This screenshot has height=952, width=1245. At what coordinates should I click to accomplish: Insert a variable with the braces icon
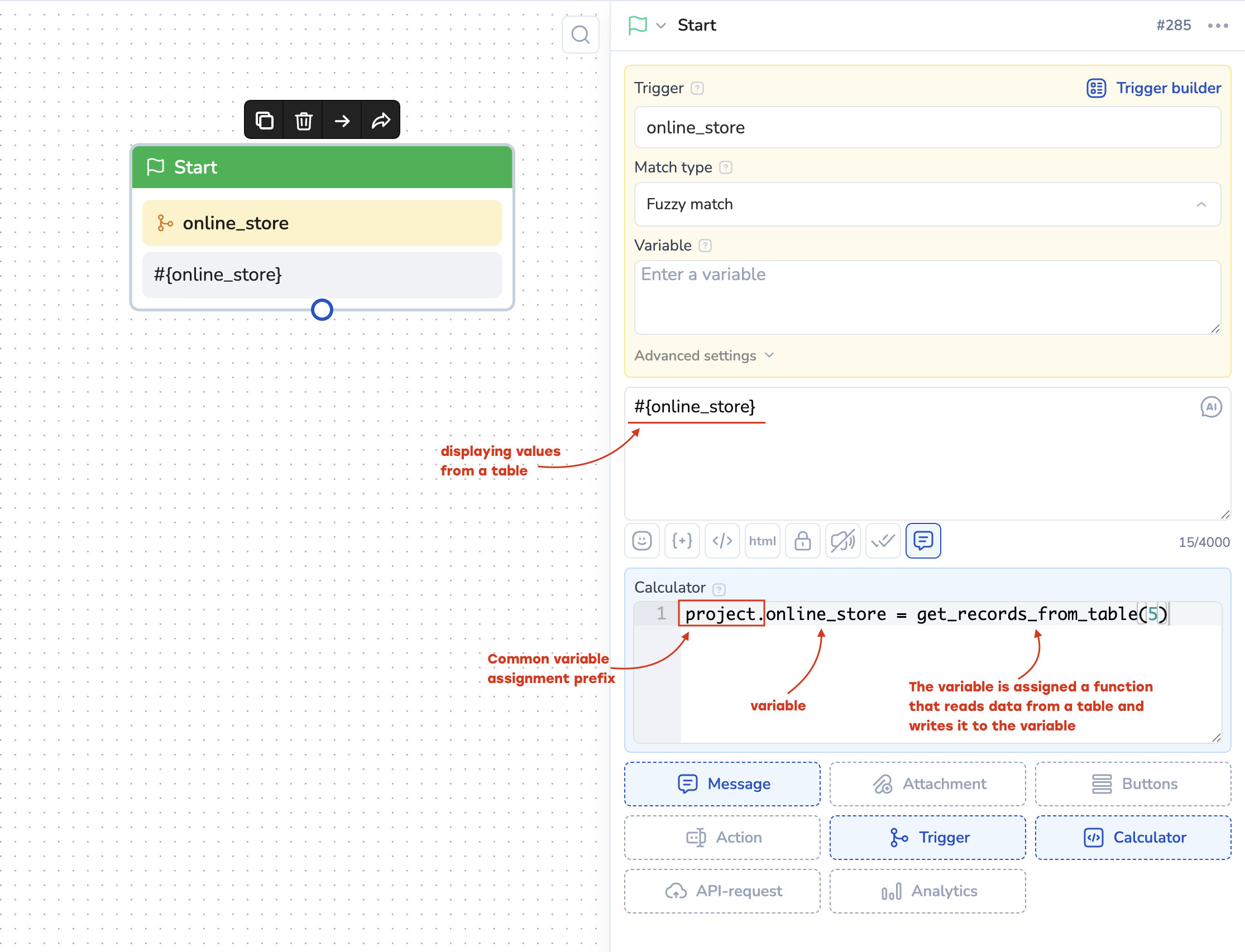682,541
